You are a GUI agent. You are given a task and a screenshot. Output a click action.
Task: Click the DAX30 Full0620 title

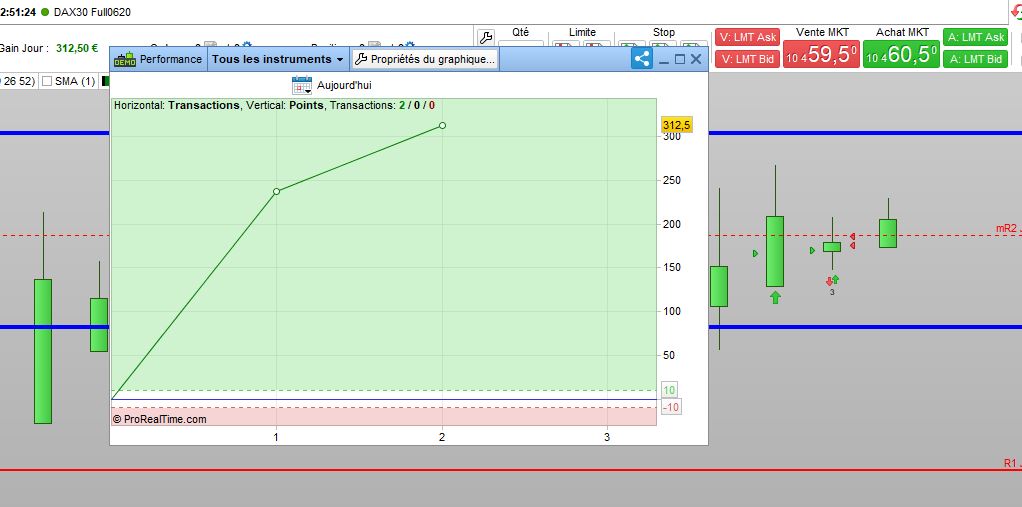click(92, 12)
